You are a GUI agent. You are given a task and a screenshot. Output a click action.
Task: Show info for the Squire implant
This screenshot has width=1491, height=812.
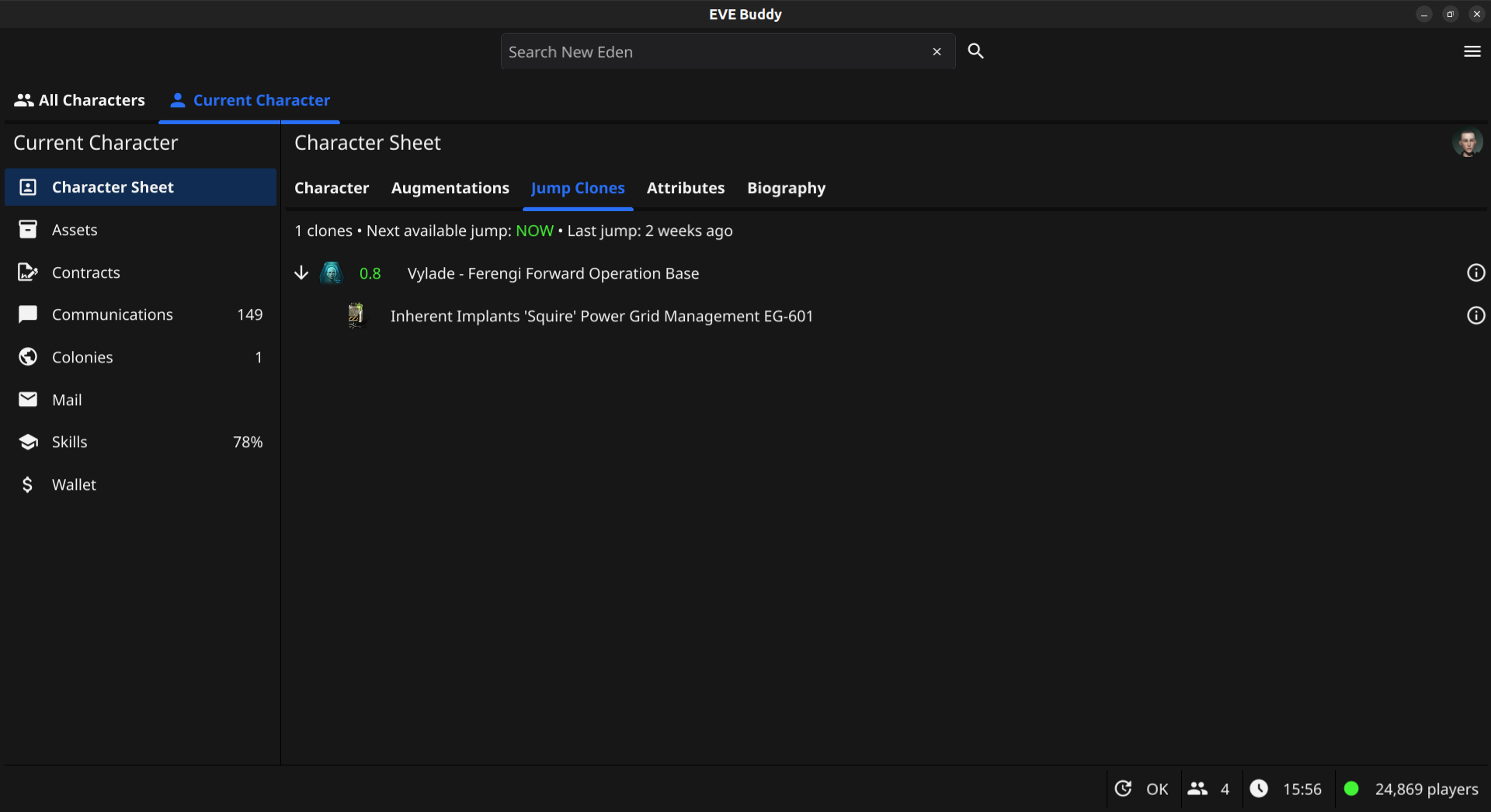[1475, 315]
